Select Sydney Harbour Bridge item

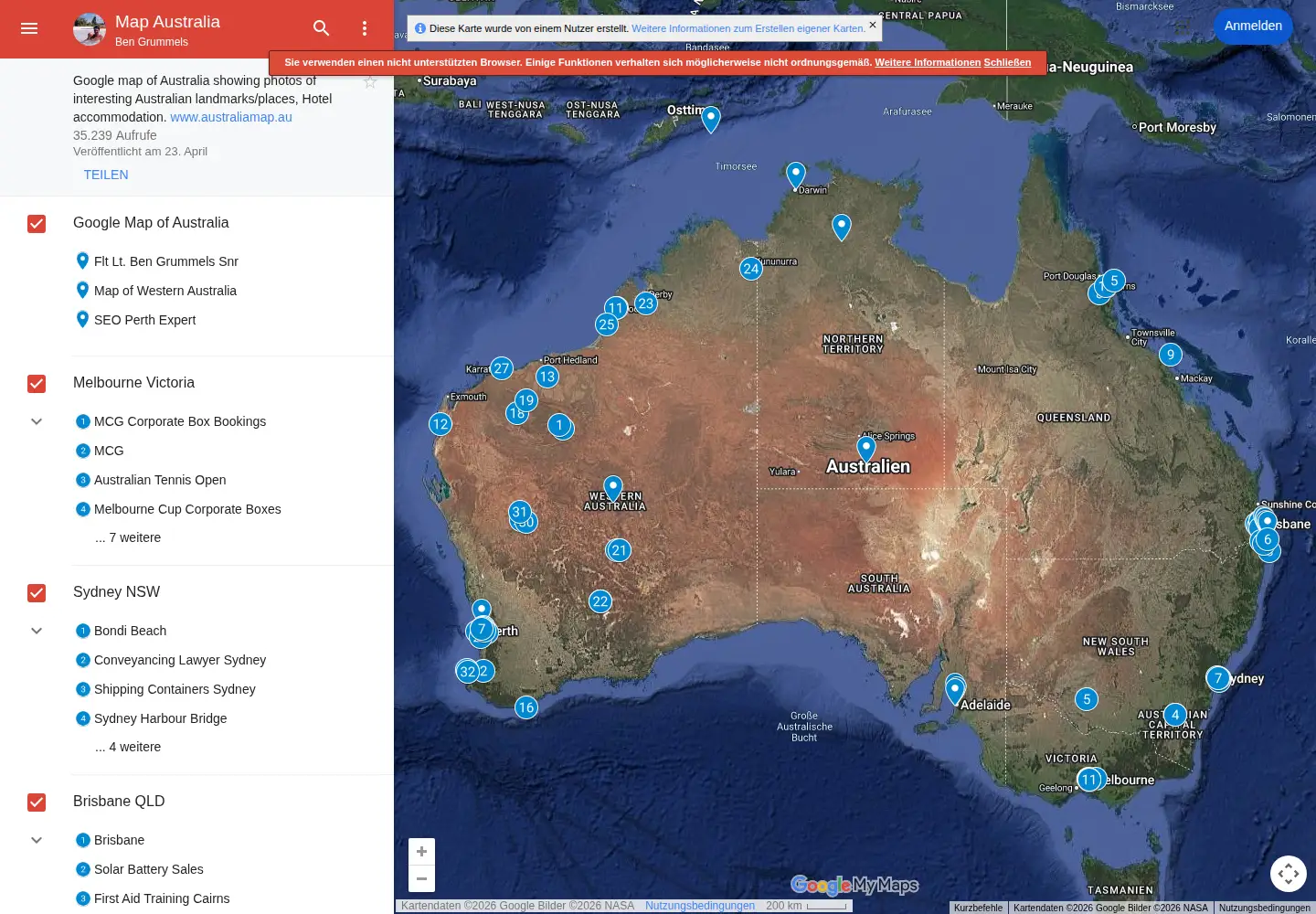(160, 718)
